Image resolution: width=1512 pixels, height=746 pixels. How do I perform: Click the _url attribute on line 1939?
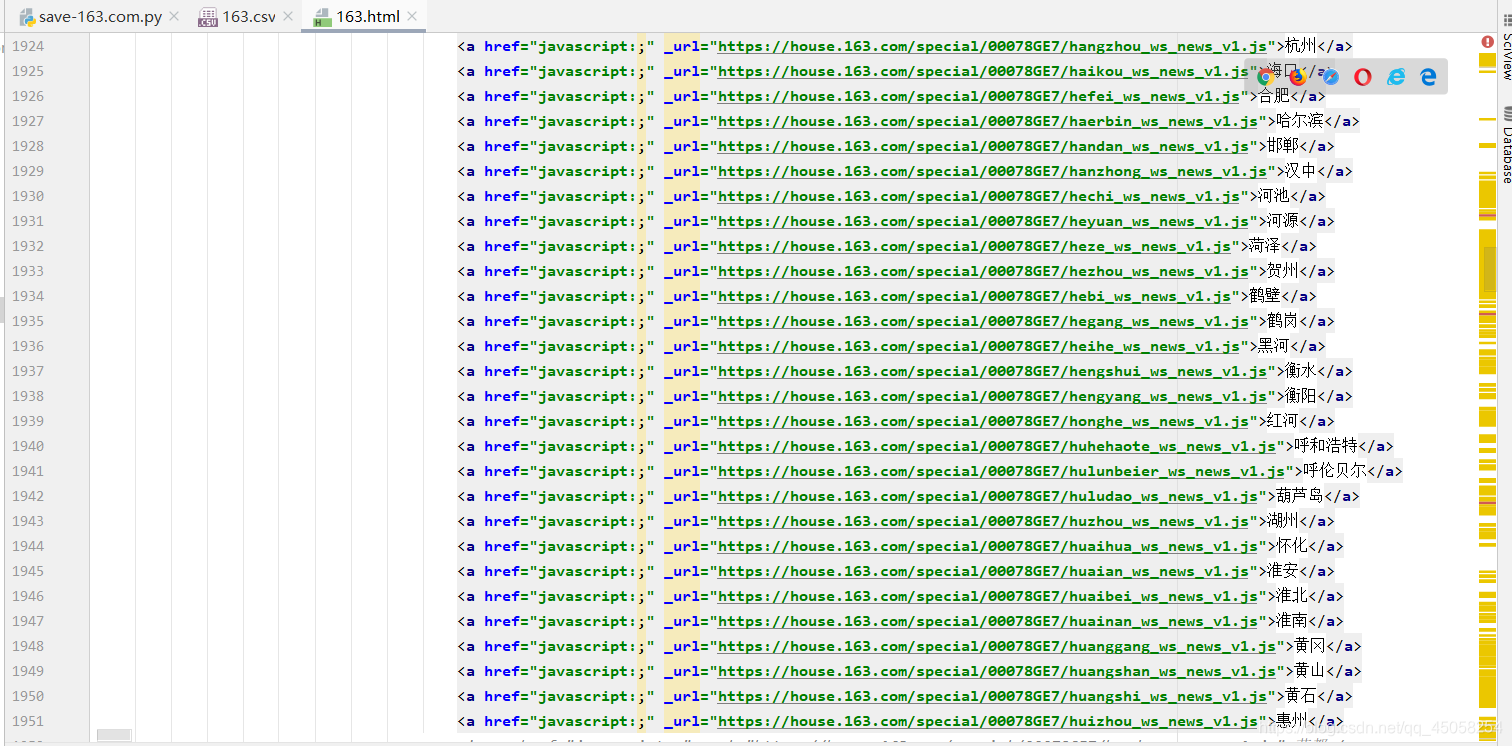681,421
